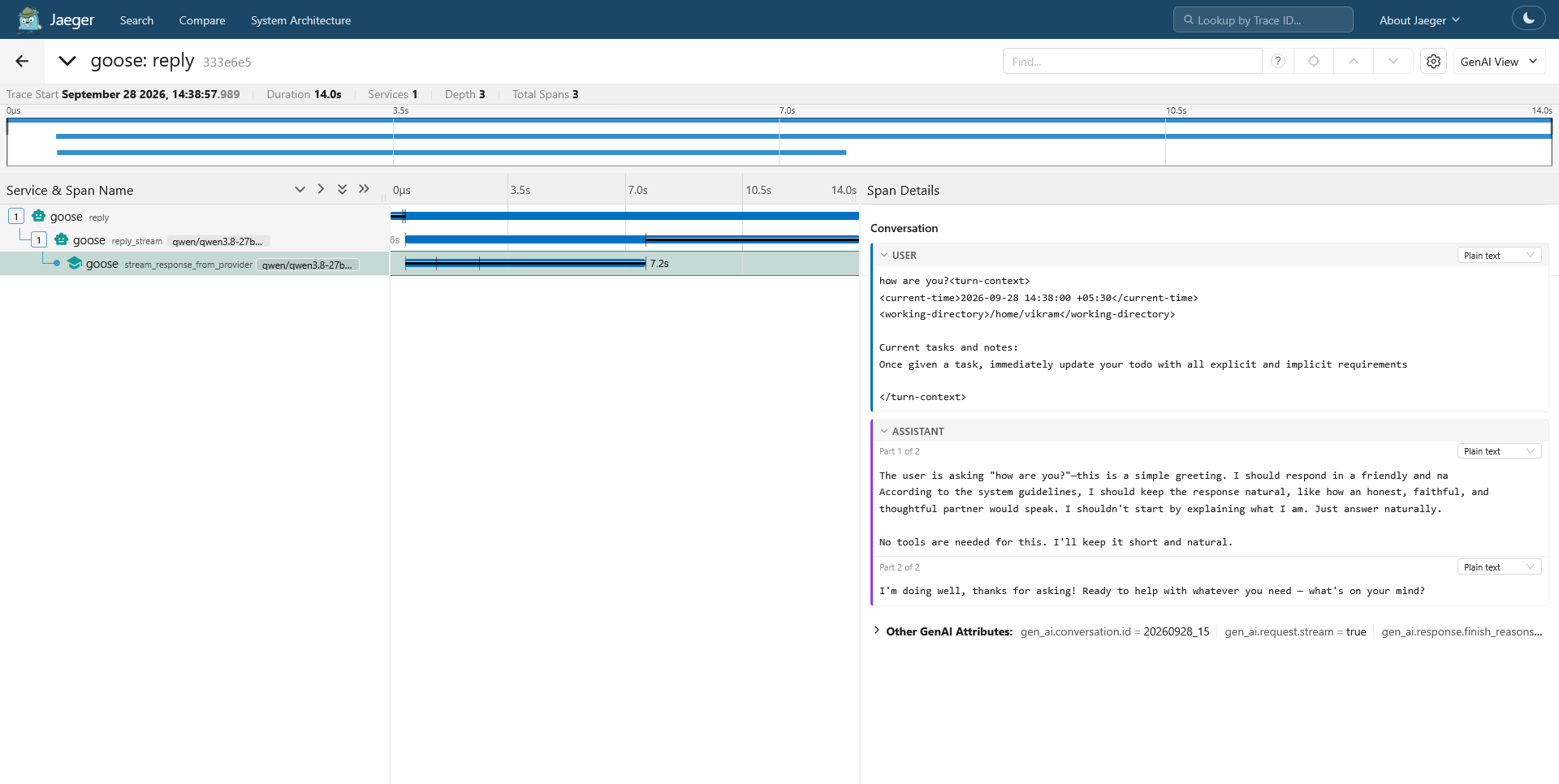
Task: Select the goose reply span row
Action: click(x=195, y=217)
